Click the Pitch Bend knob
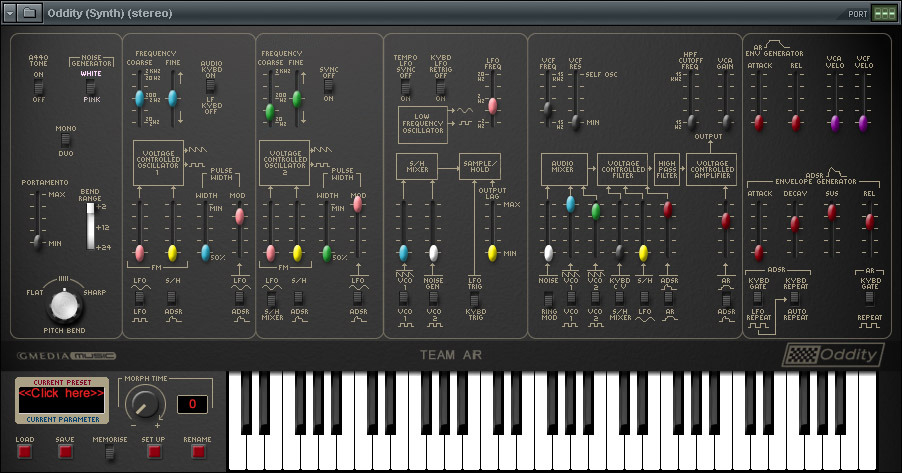The height and width of the screenshot is (473, 902). pyautogui.click(x=64, y=306)
